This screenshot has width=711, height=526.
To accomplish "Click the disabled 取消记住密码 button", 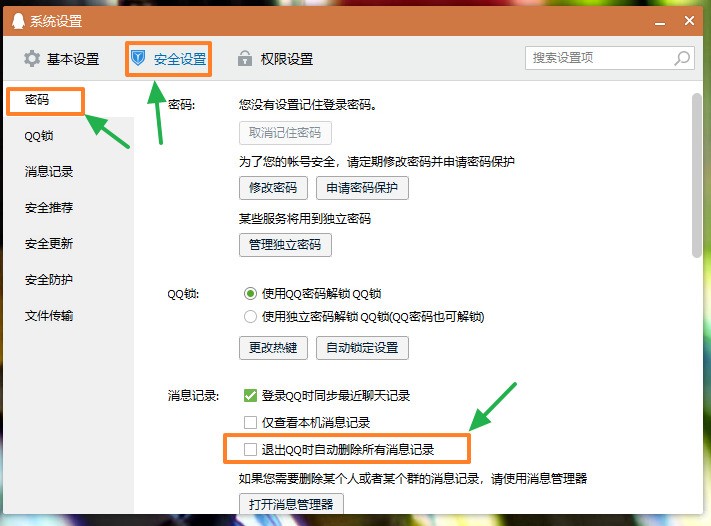I will [285, 133].
